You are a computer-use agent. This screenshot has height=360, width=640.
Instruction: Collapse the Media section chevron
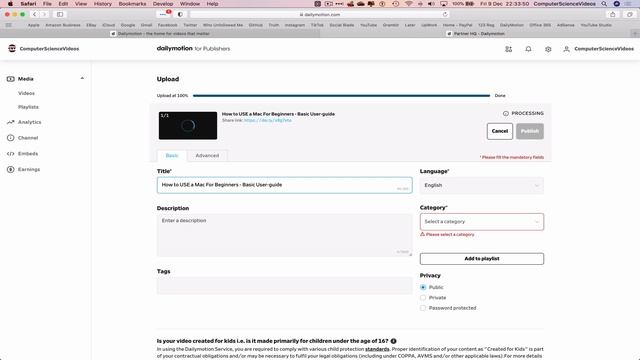click(82, 78)
